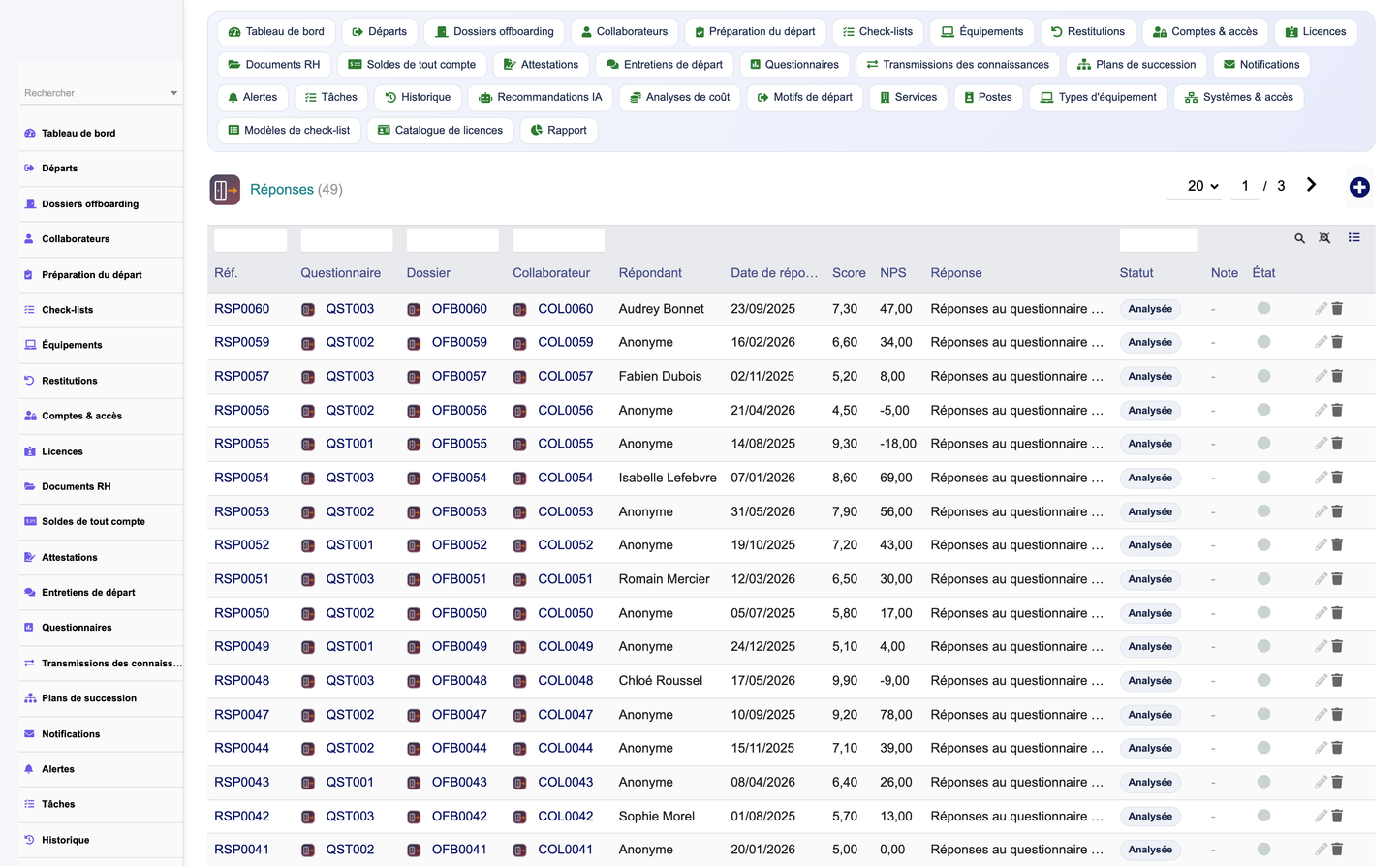Toggle the État circle for RSP0056
Screen dimensions: 1400x866
[x=1263, y=410]
